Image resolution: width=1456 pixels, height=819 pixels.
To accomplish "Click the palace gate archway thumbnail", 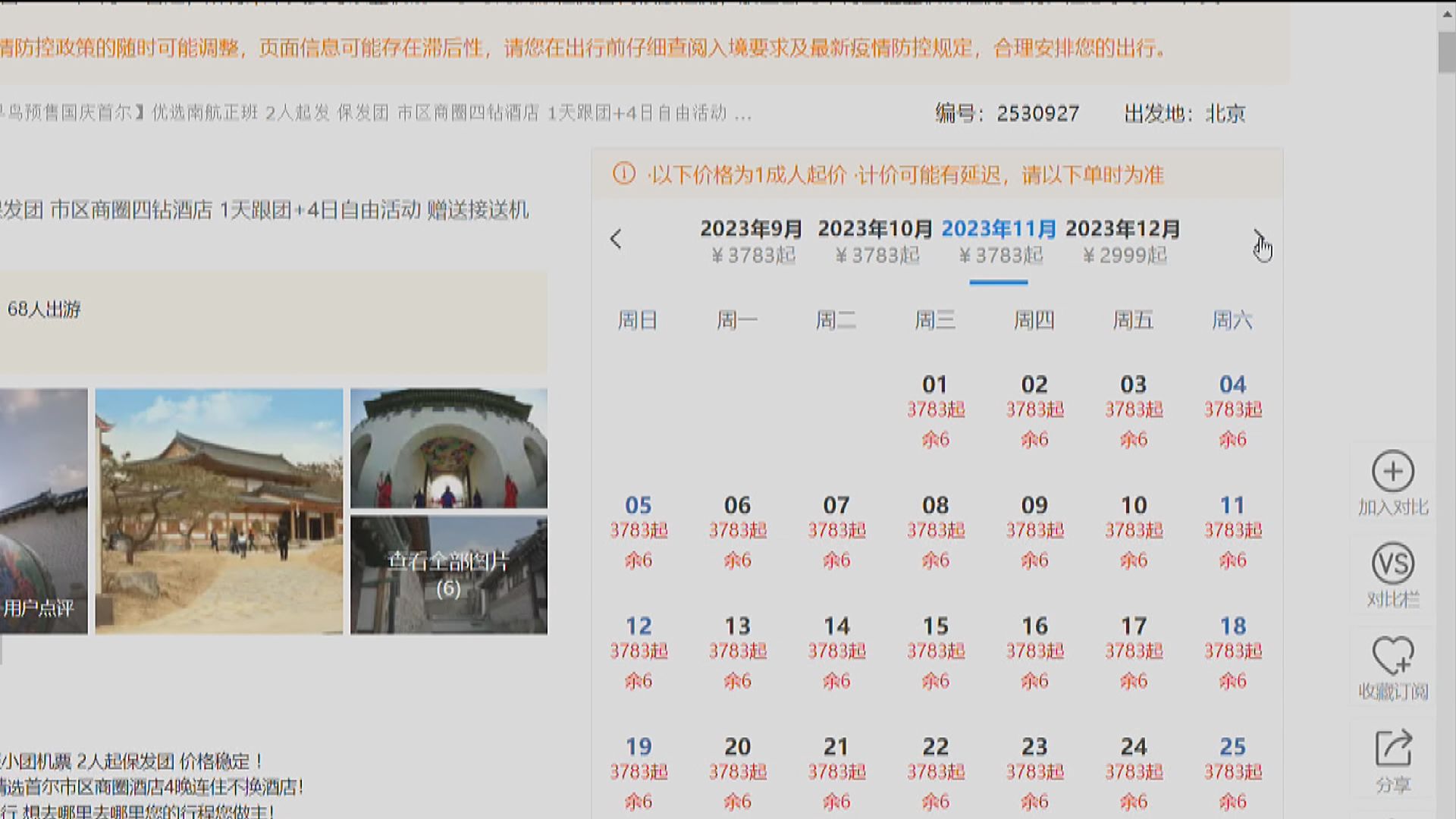I will (448, 447).
